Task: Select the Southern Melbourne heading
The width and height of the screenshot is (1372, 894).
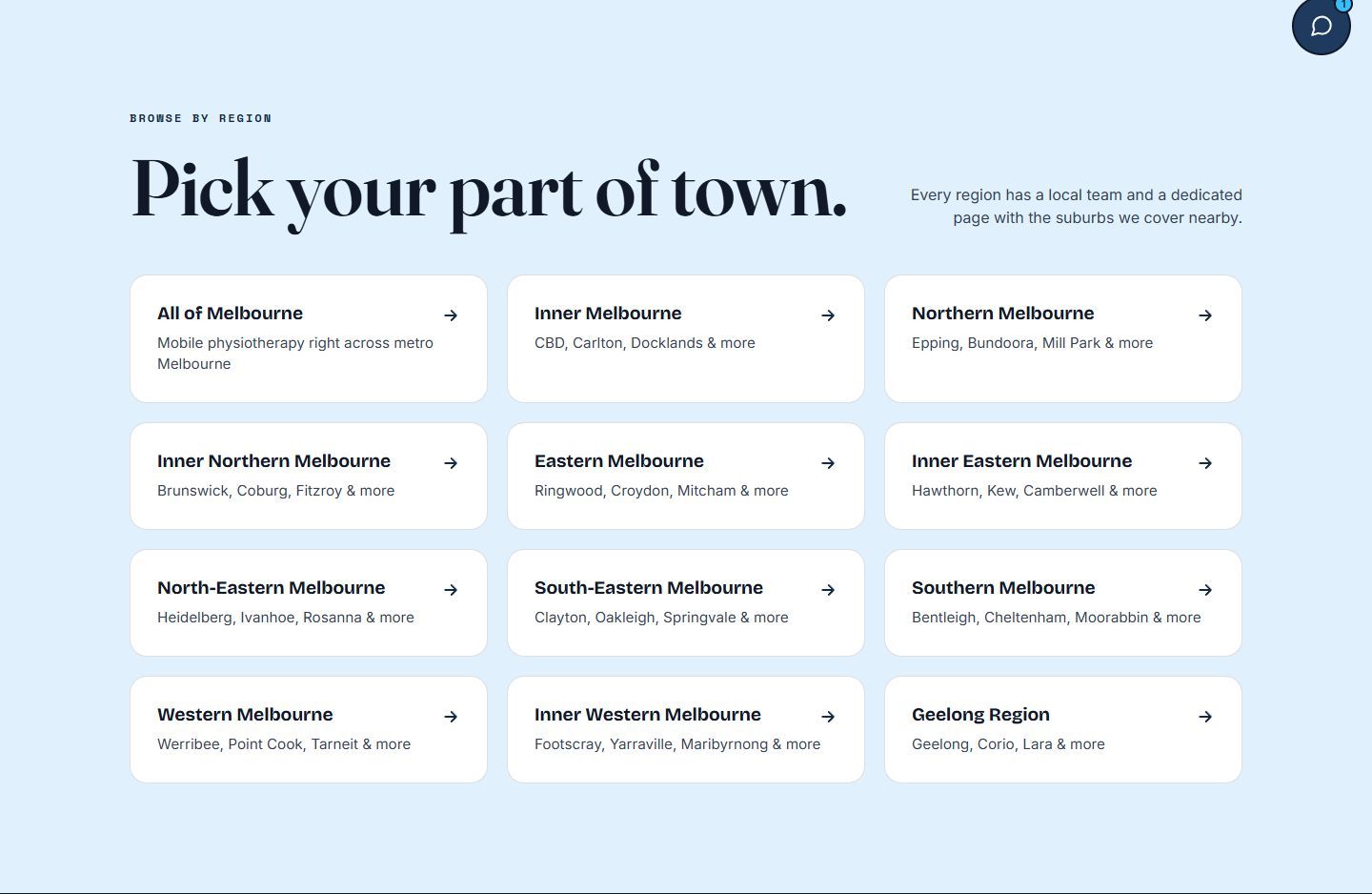Action: point(1003,588)
